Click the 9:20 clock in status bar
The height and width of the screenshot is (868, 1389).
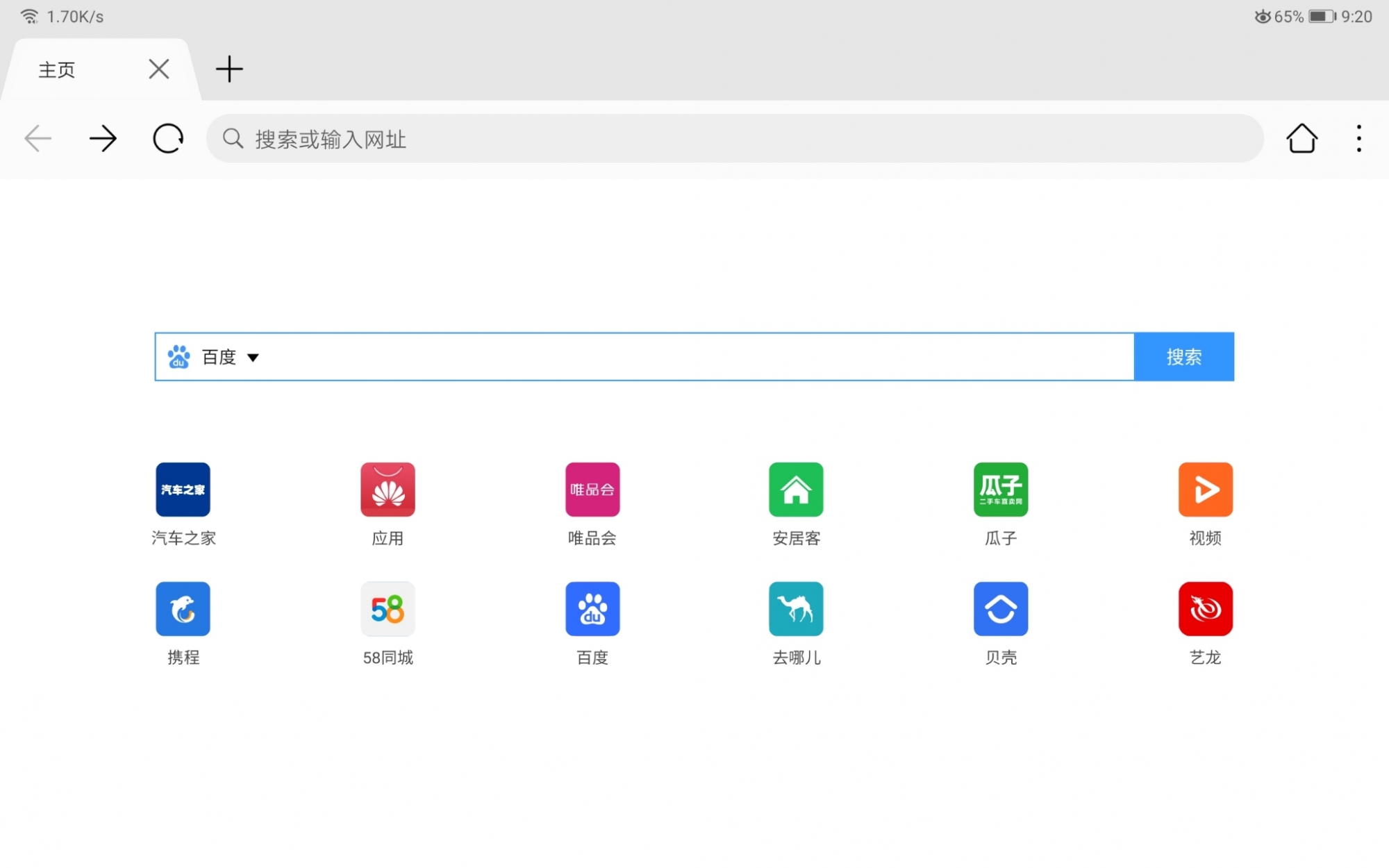1356,17
